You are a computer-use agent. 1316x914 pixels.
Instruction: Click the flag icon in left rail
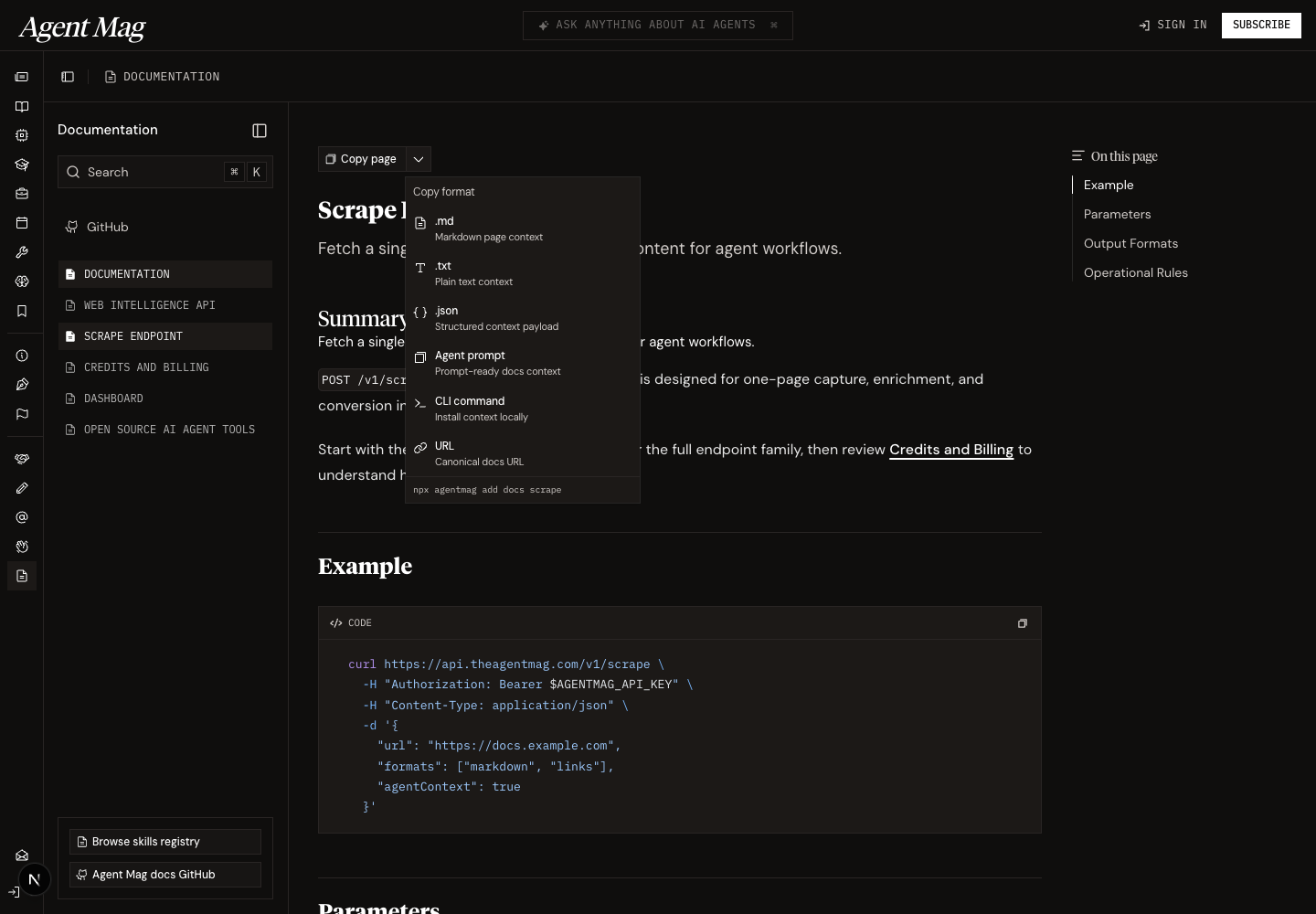(22, 414)
